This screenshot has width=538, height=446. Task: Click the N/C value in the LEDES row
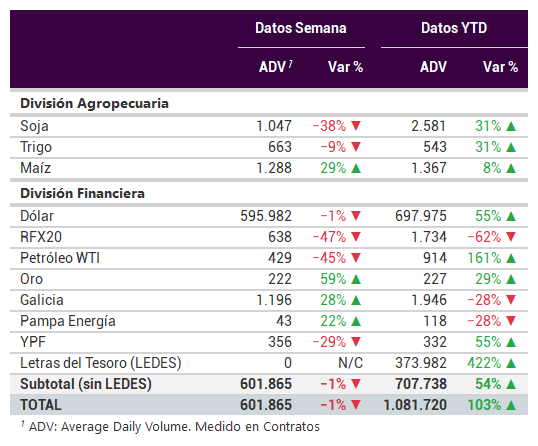point(350,363)
